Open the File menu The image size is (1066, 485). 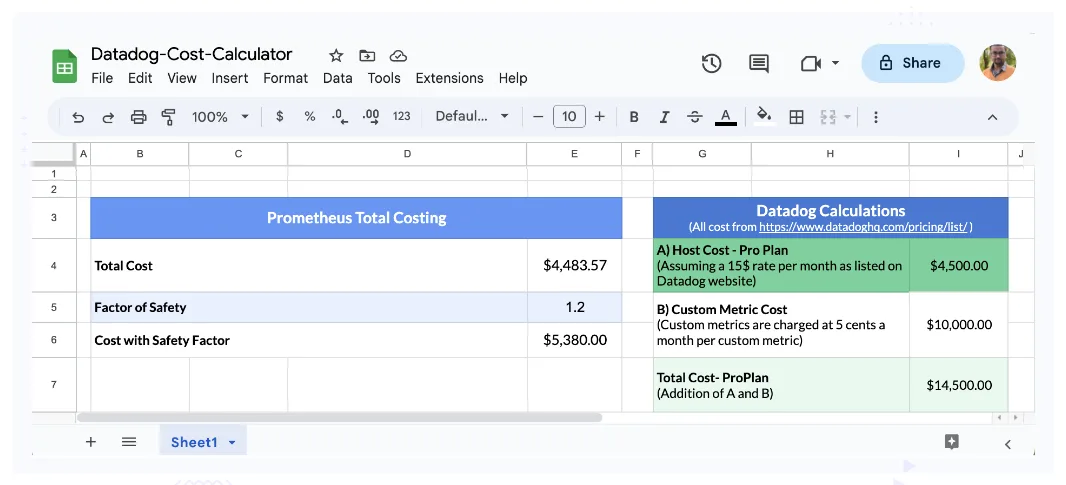[x=102, y=78]
